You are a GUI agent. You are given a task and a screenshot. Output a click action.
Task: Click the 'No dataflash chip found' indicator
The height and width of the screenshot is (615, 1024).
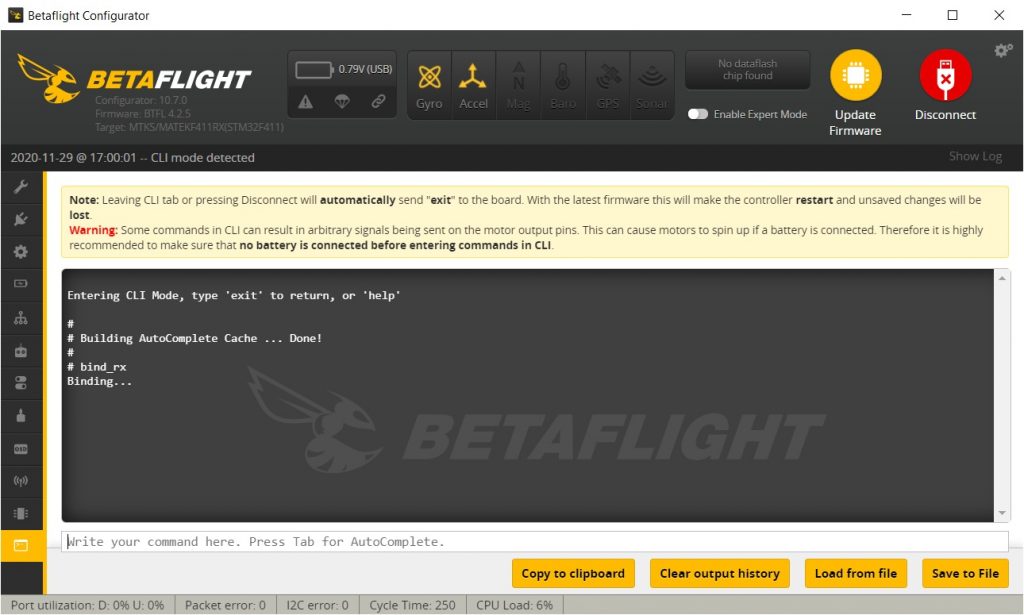pos(748,70)
